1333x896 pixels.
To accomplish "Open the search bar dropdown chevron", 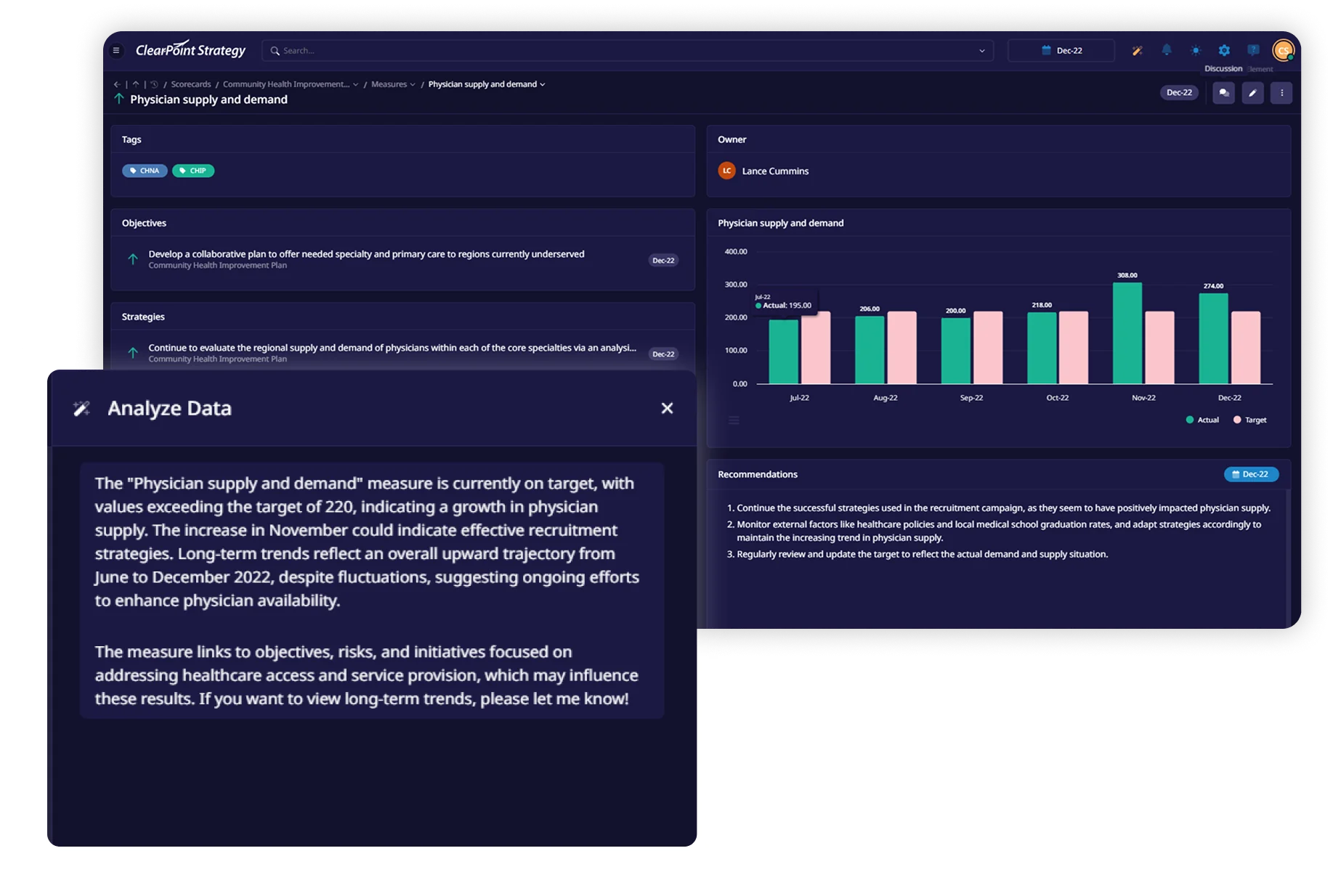I will pyautogui.click(x=981, y=50).
